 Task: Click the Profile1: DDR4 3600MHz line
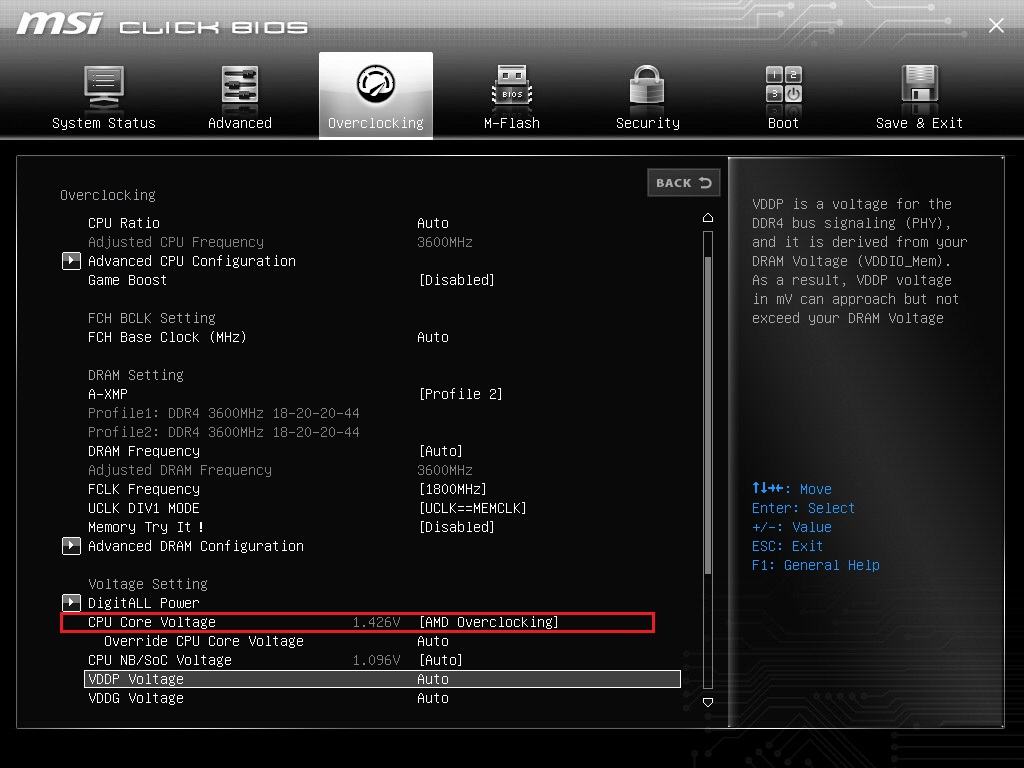[x=223, y=413]
